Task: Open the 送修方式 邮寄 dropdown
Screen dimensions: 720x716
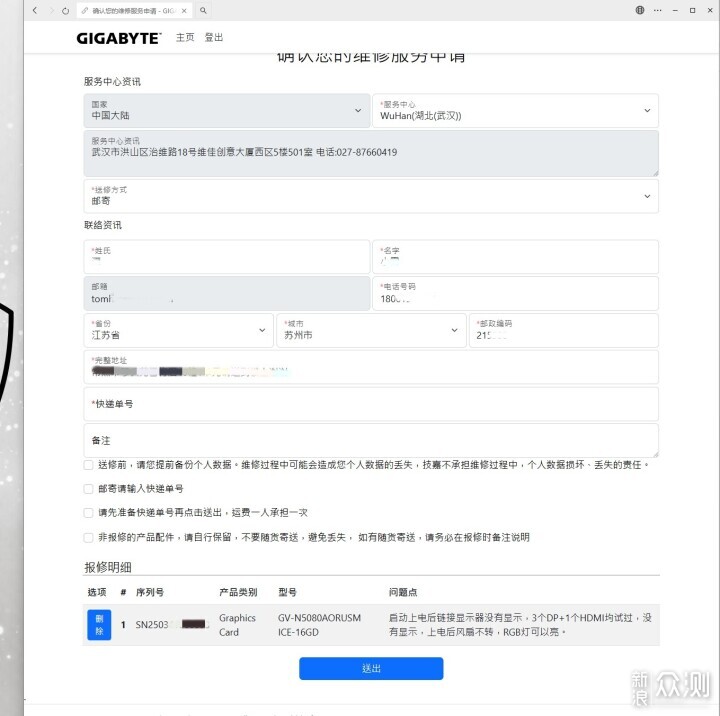Action: click(371, 196)
